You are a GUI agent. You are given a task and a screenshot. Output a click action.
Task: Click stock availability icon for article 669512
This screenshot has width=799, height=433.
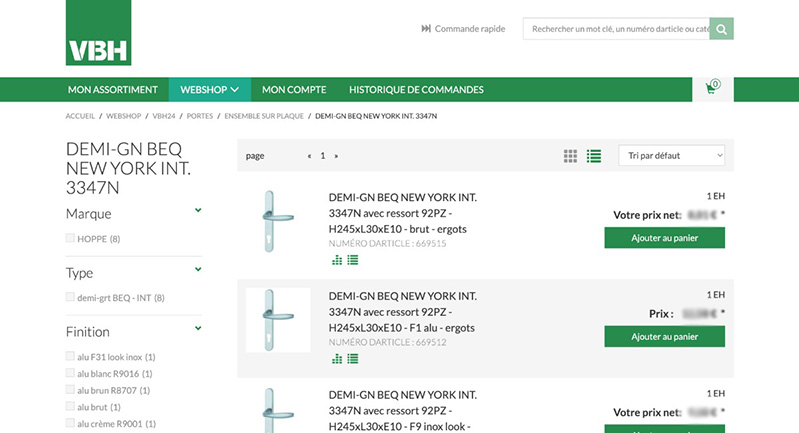pos(337,358)
